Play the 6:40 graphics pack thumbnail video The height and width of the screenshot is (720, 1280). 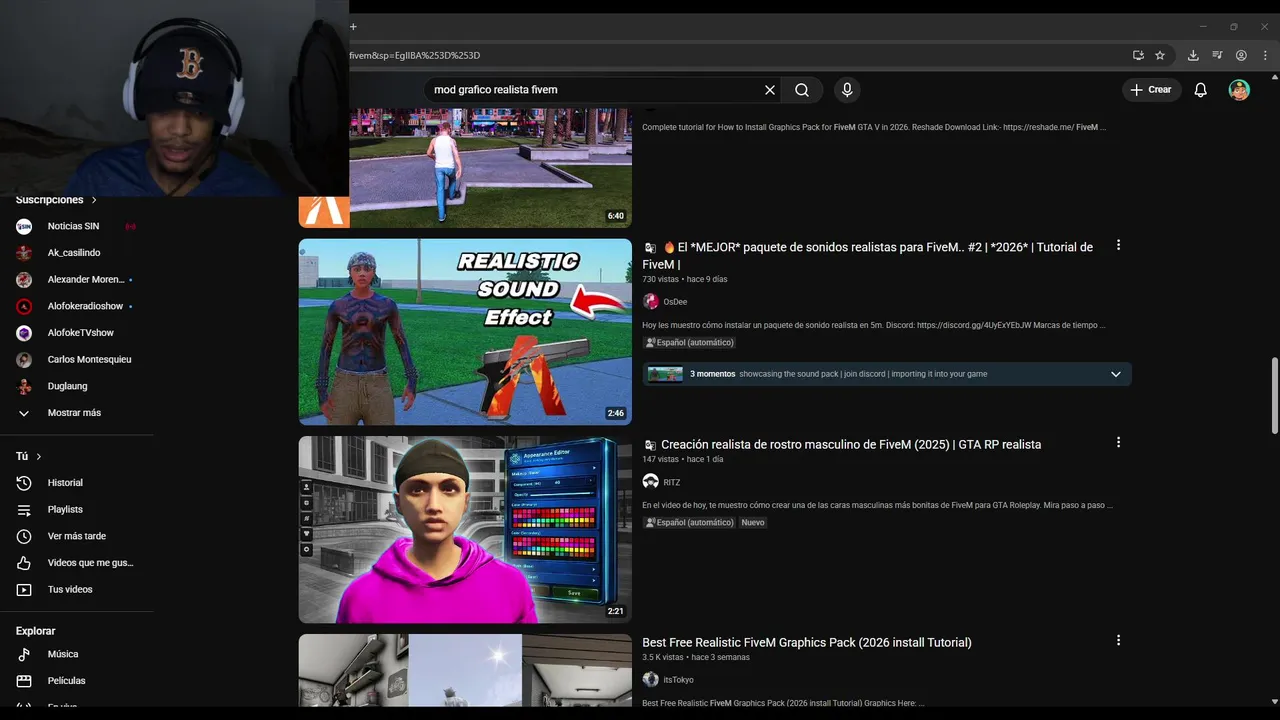(x=490, y=168)
